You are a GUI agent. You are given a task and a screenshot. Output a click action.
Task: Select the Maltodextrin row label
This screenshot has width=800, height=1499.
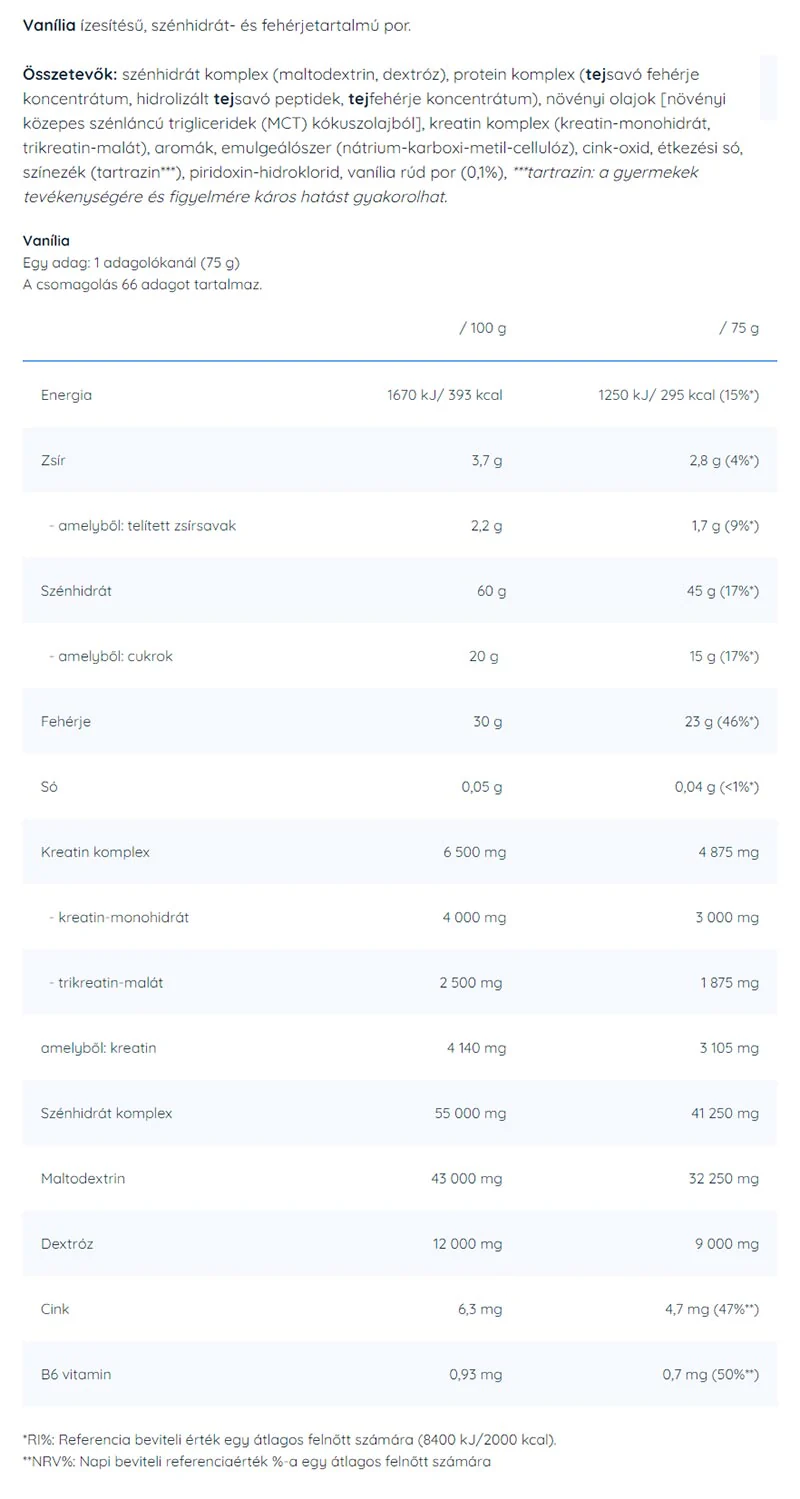pos(83,1179)
